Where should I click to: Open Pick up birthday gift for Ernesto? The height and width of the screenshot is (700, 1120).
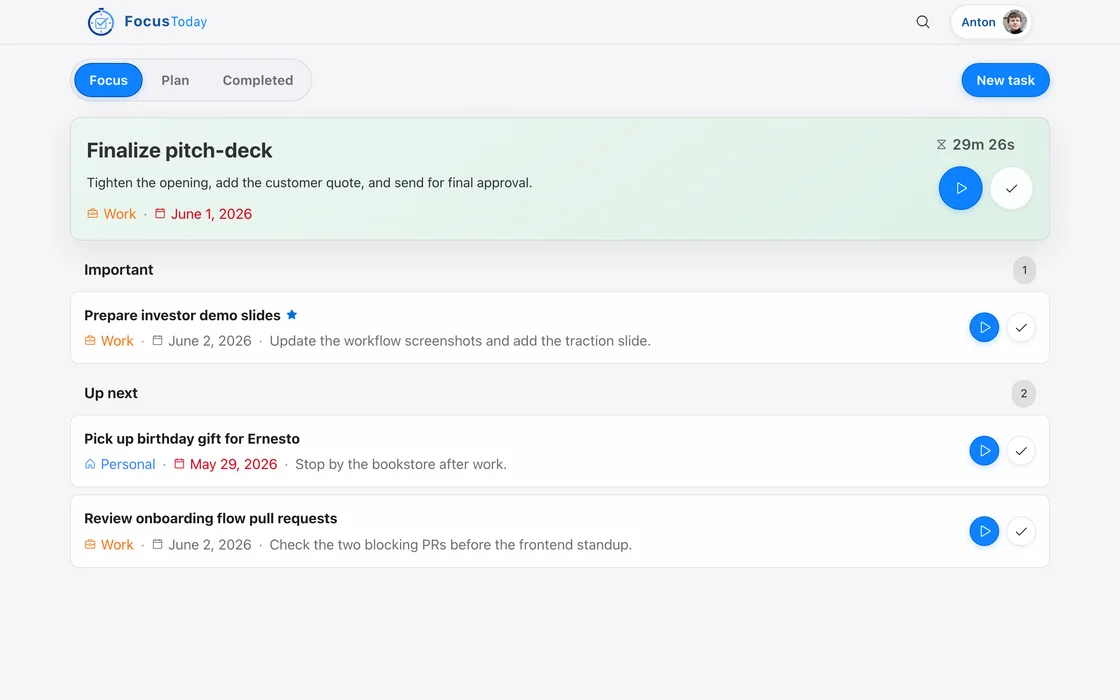[192, 439]
